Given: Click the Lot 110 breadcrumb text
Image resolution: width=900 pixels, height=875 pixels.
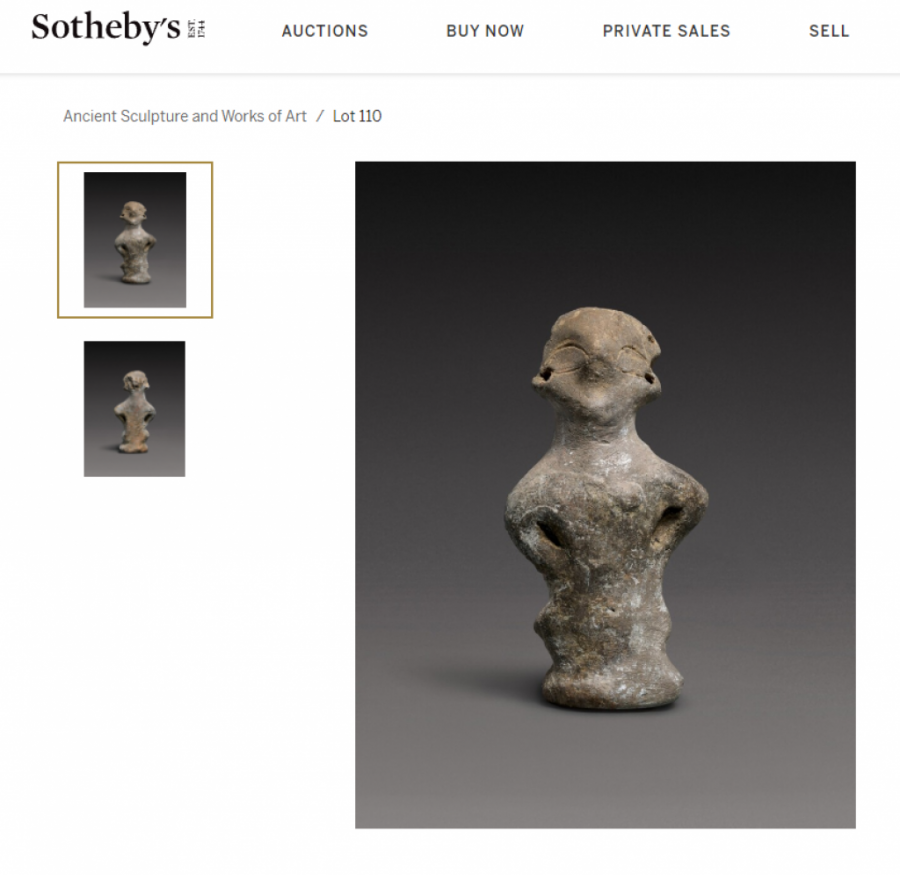Looking at the screenshot, I should click(357, 116).
